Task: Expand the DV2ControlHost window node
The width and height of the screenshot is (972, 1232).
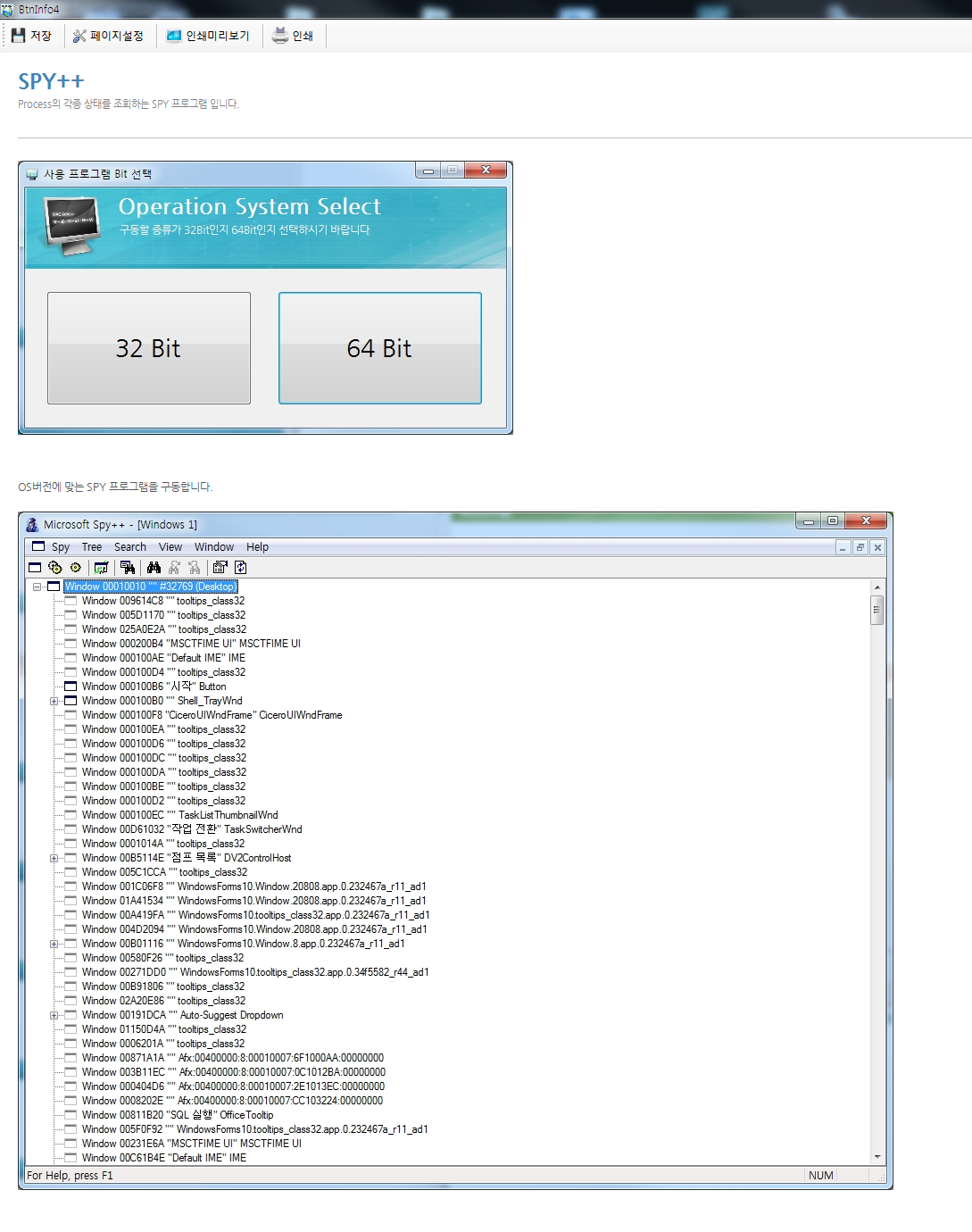Action: point(54,858)
